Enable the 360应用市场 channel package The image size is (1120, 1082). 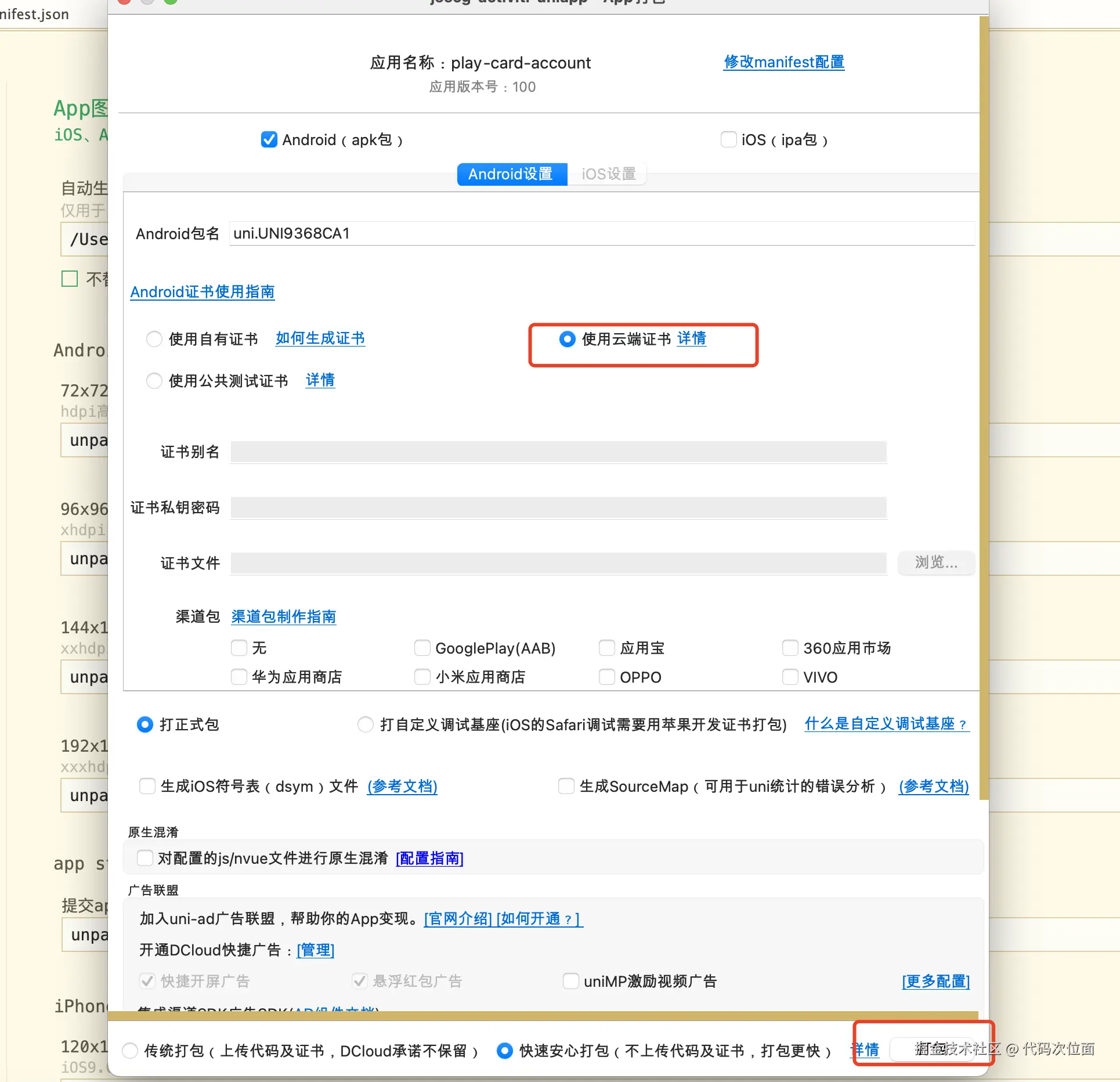tap(790, 648)
